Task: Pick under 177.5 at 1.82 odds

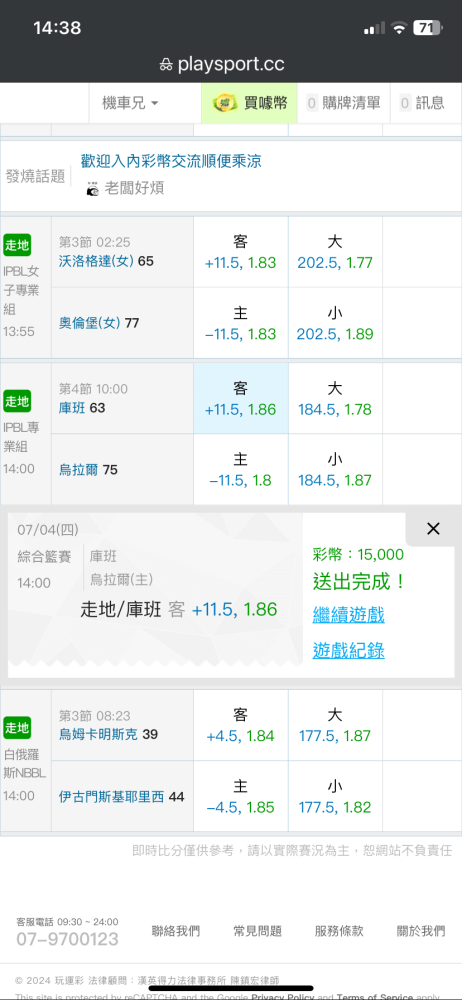Action: (335, 797)
